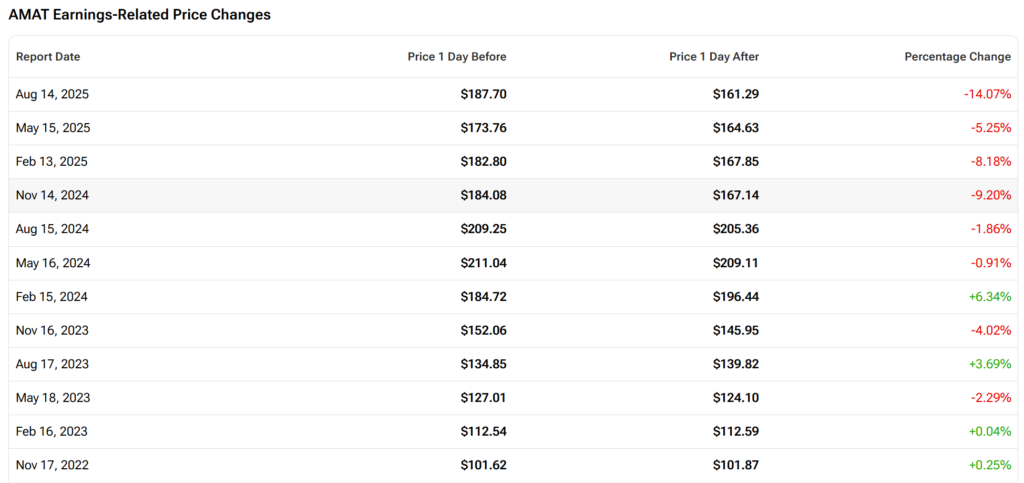The width and height of the screenshot is (1024, 483).
Task: Select the Nov 16, 2023 report date
Action: (53, 330)
